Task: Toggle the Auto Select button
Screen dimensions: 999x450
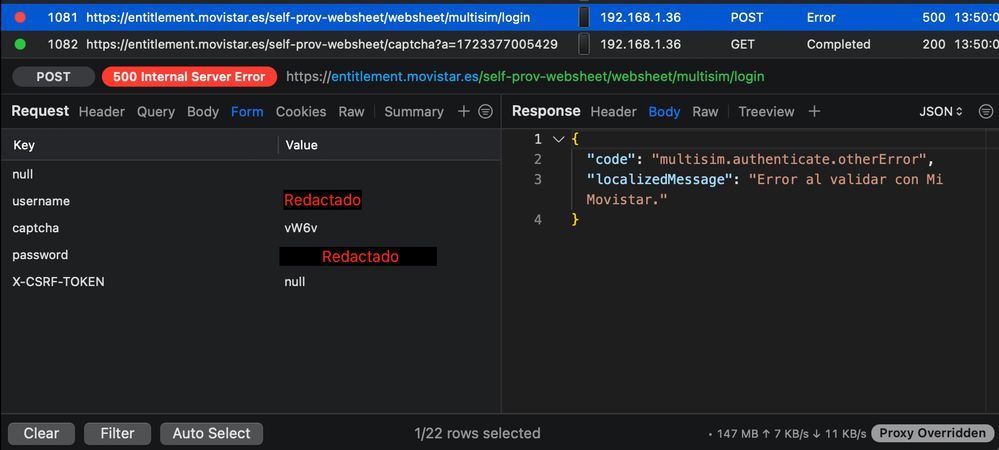Action: click(x=211, y=433)
